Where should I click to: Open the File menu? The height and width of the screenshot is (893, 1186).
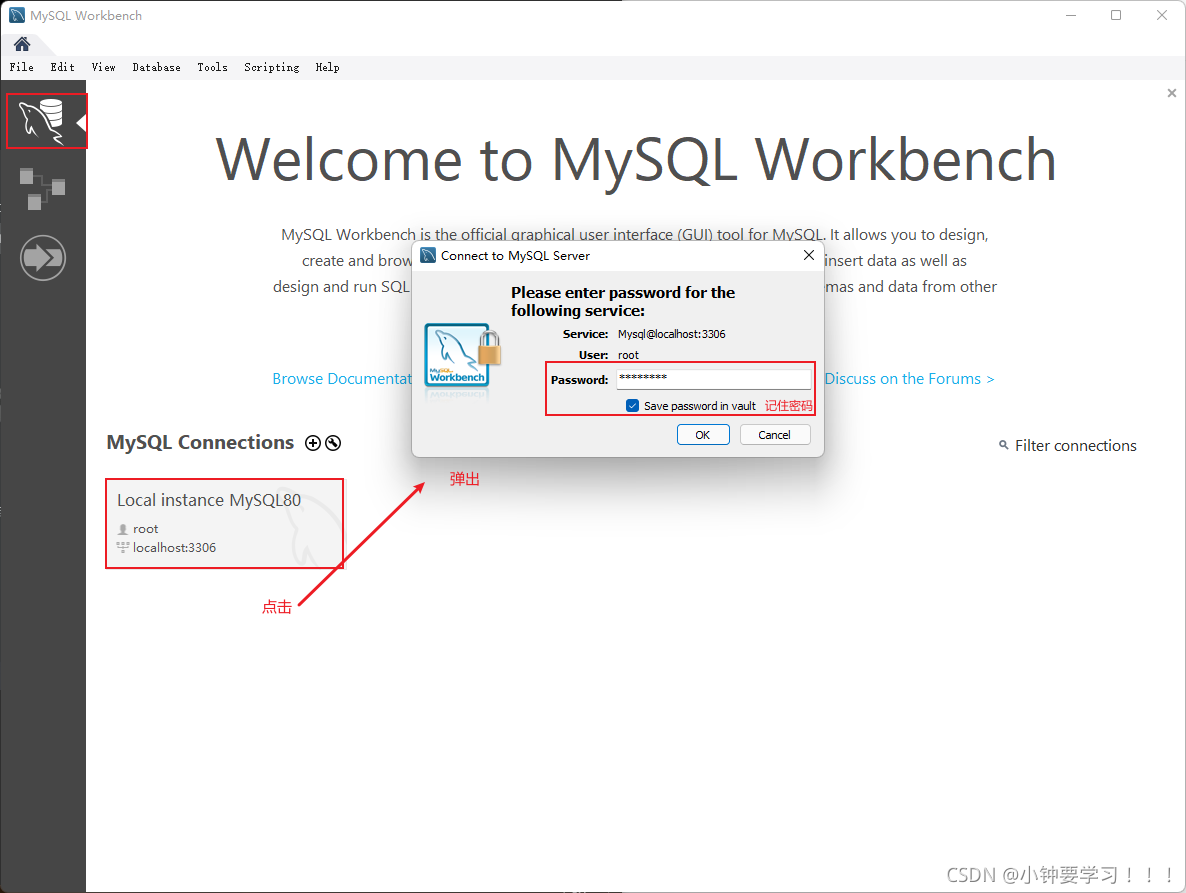(22, 67)
